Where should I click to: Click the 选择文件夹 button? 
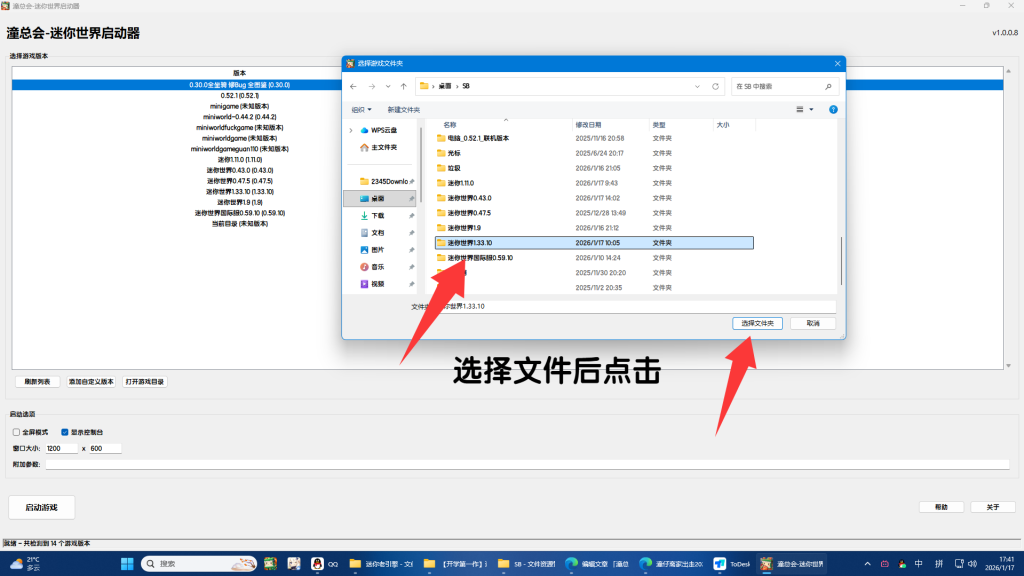click(757, 323)
